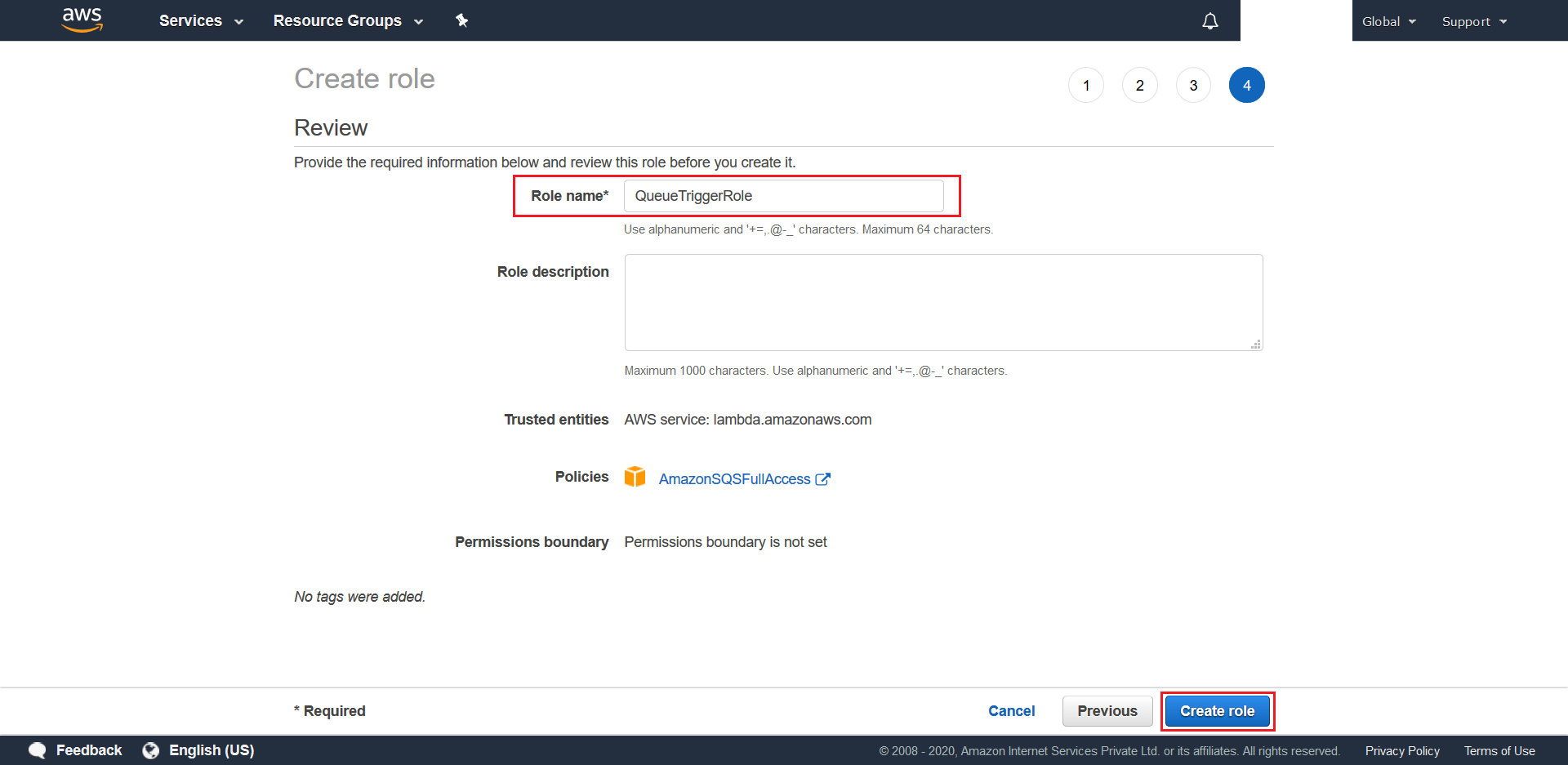Open the AmazonSQSFullAccess policy link
Viewport: 1568px width, 765px height.
(734, 479)
